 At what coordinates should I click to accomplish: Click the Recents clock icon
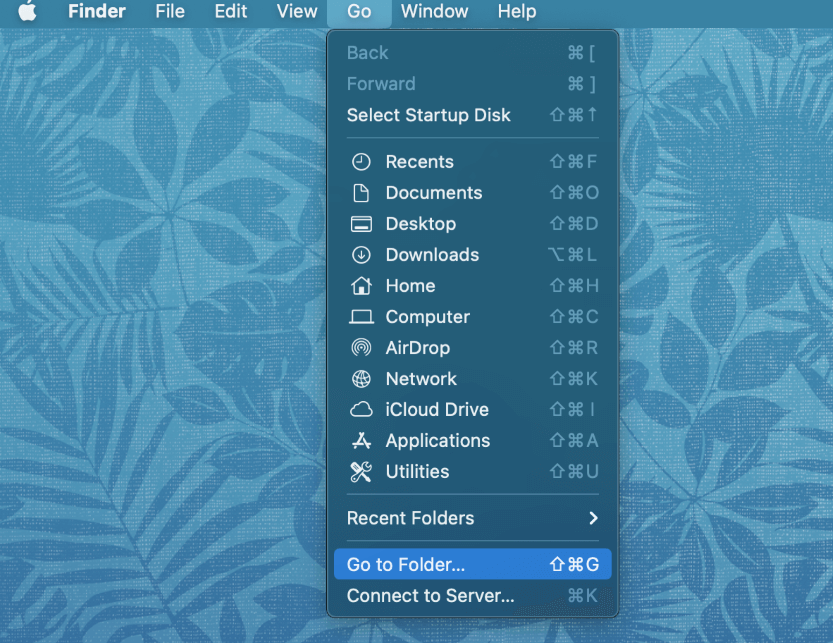tap(361, 162)
